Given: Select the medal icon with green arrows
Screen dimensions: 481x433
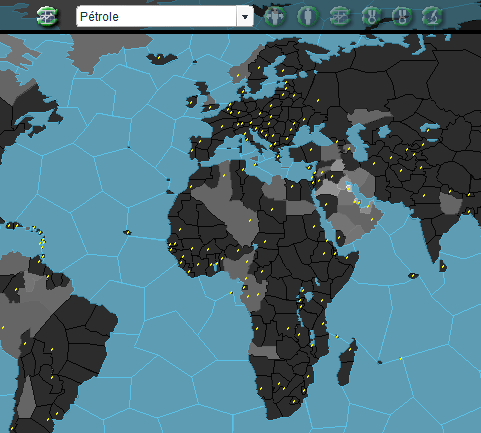Looking at the screenshot, I should point(371,16).
